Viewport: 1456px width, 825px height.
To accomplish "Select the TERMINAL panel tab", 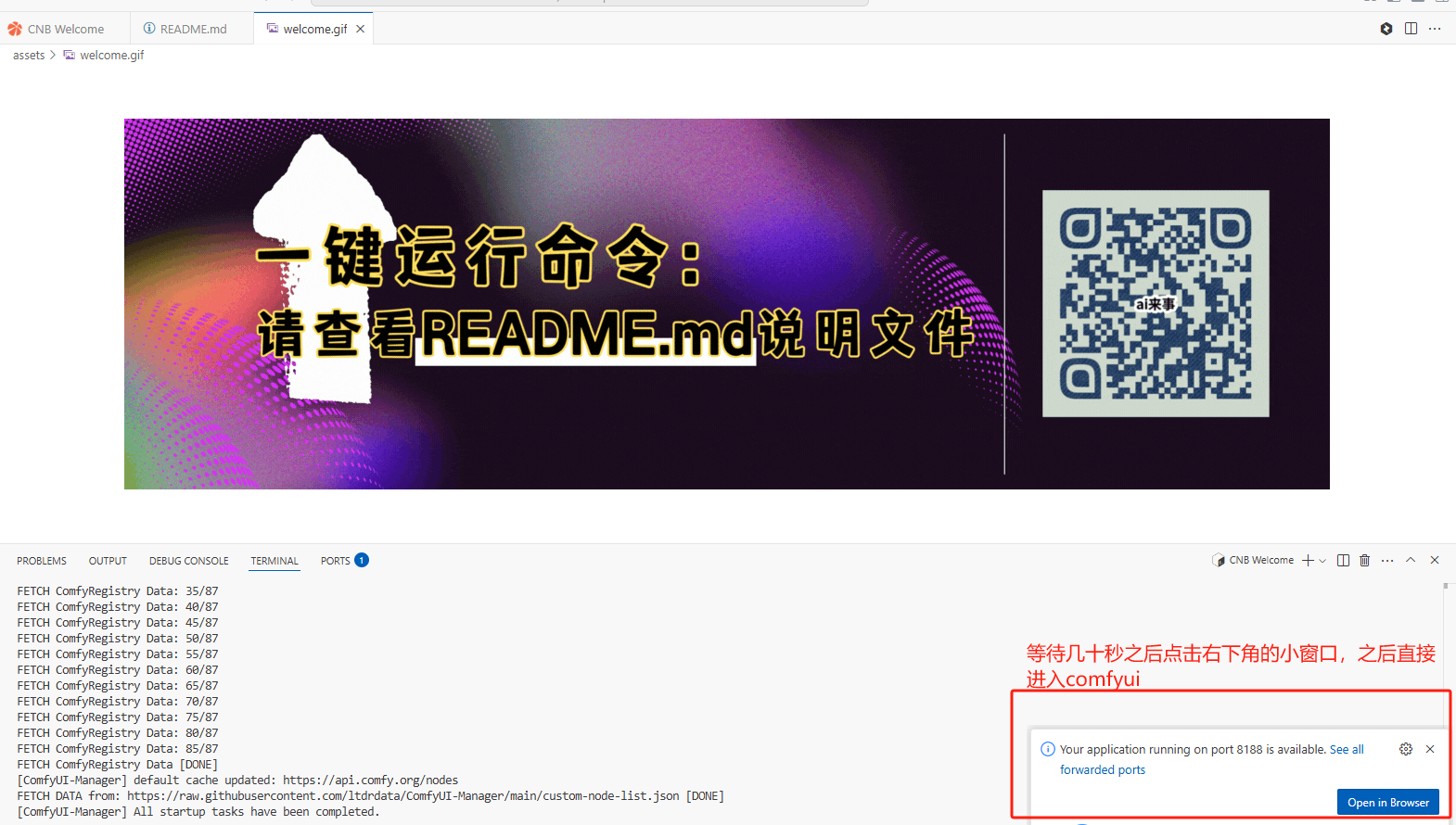I will (275, 561).
